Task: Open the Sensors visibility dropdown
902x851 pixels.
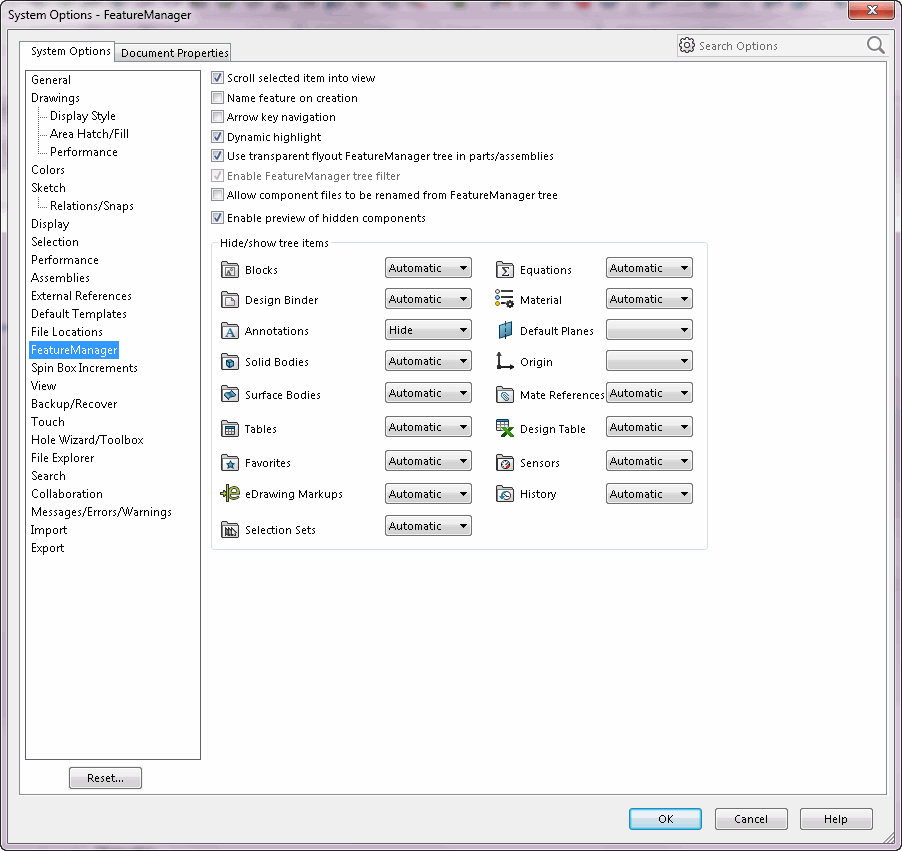Action: pyautogui.click(x=649, y=460)
